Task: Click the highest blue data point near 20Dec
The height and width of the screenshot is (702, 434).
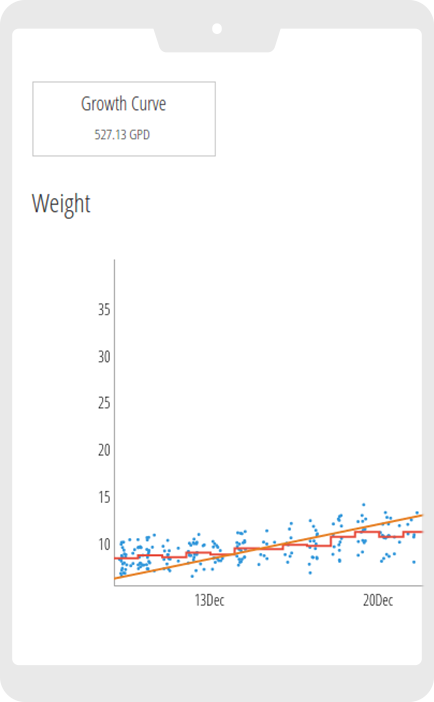Action: [363, 505]
